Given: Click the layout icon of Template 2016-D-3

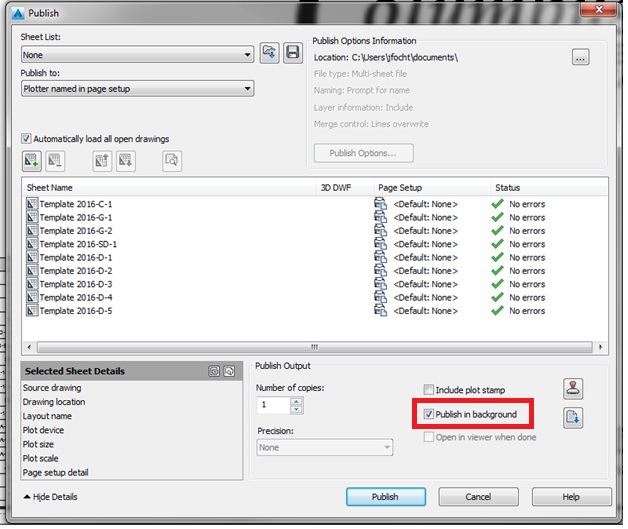Looking at the screenshot, I should click(x=32, y=284).
